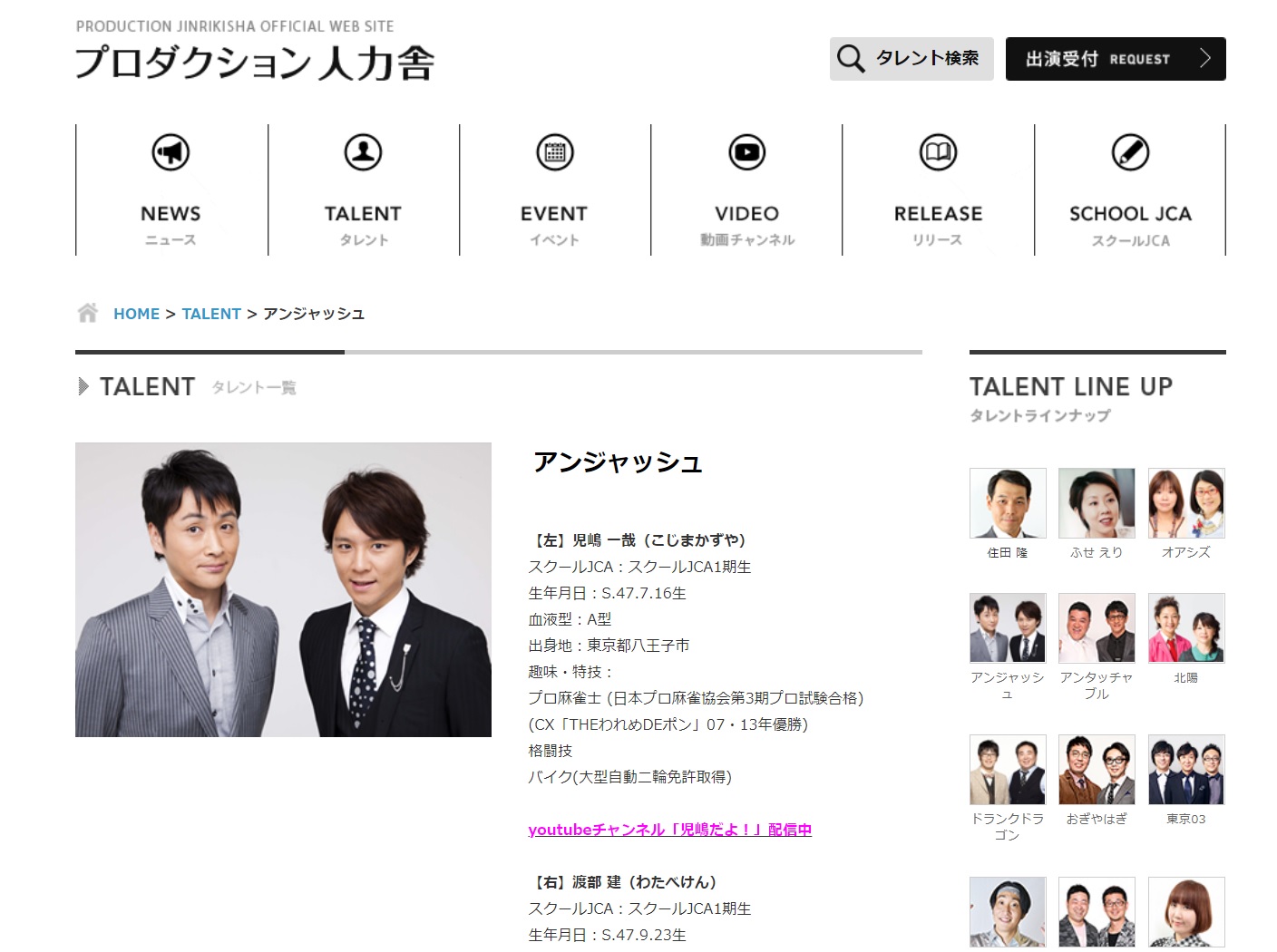Click アンジャッシュ page title heading

(x=618, y=462)
